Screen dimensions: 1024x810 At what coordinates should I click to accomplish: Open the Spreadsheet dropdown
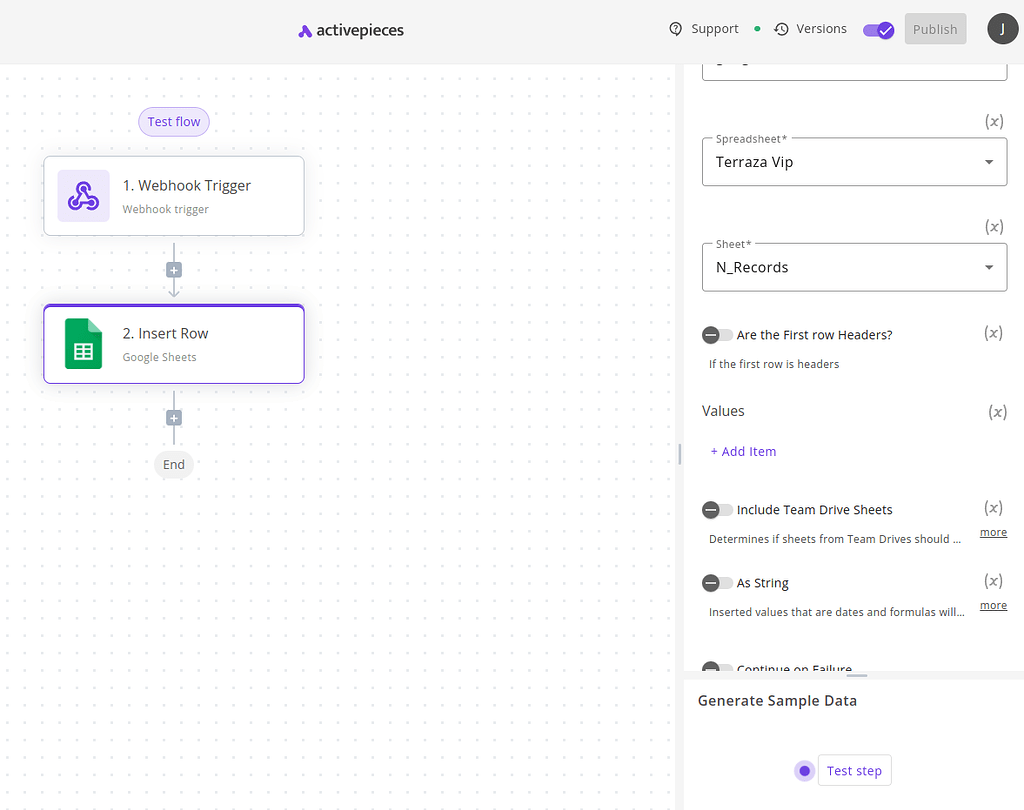854,162
